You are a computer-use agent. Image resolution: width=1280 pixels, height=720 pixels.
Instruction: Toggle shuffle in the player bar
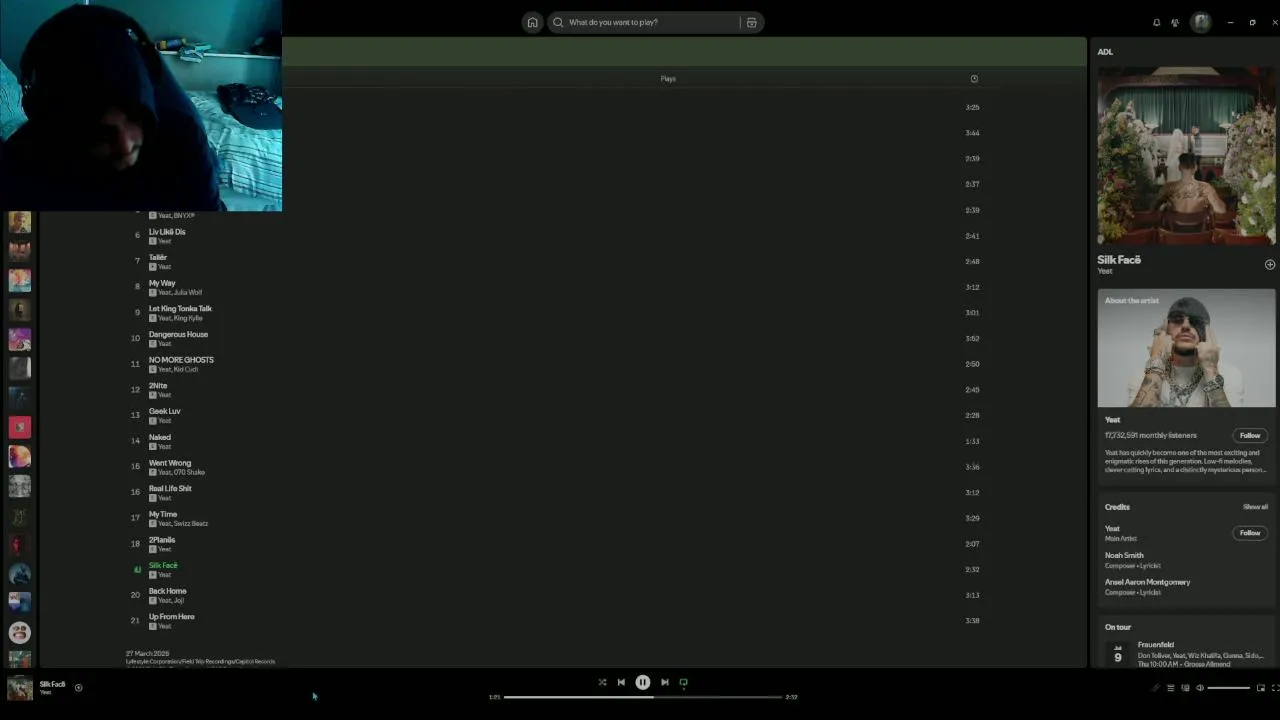[602, 682]
